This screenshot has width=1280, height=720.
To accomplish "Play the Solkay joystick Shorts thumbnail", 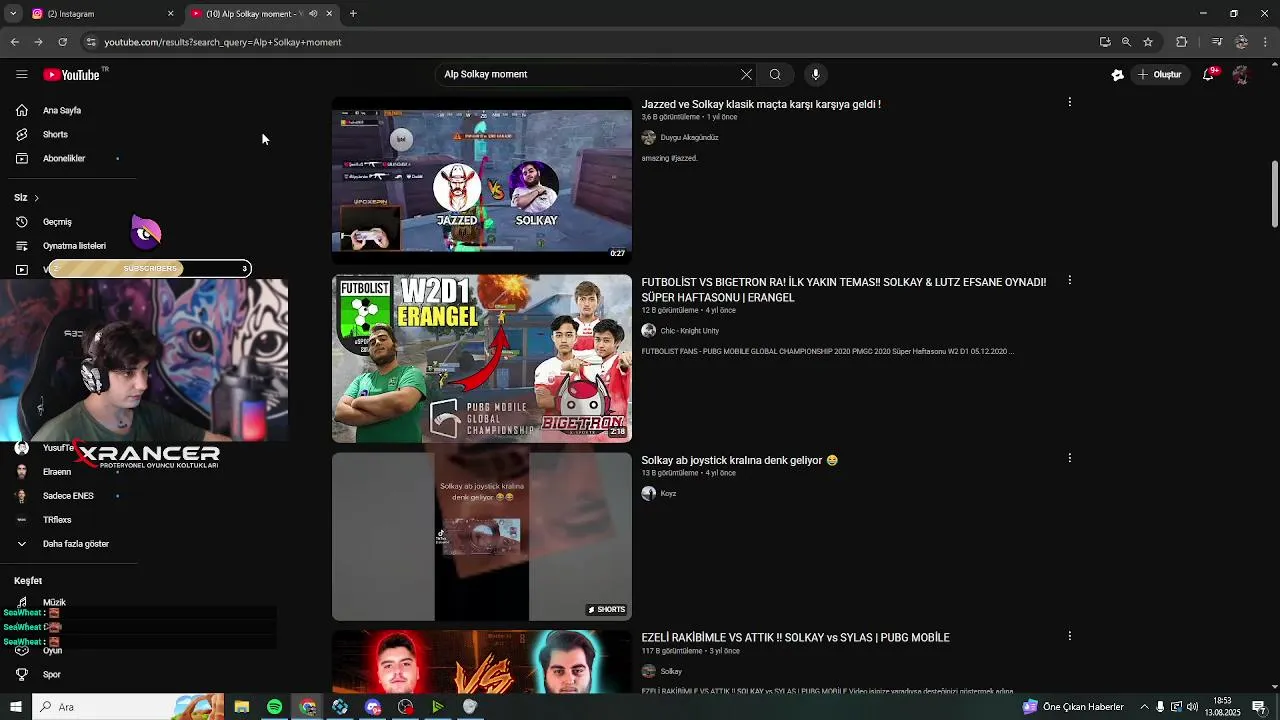I will (482, 536).
